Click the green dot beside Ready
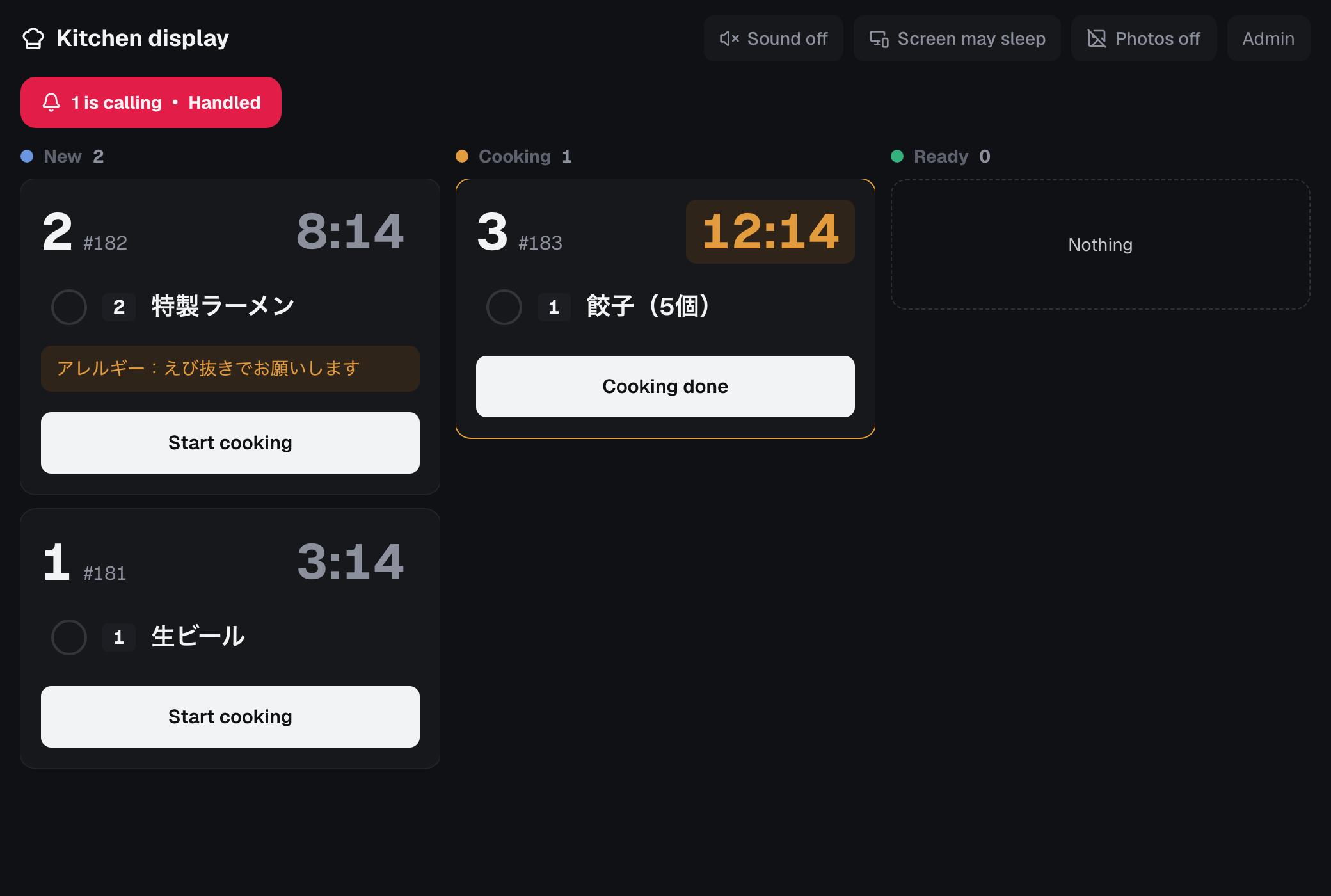This screenshot has width=1331, height=896. (897, 156)
